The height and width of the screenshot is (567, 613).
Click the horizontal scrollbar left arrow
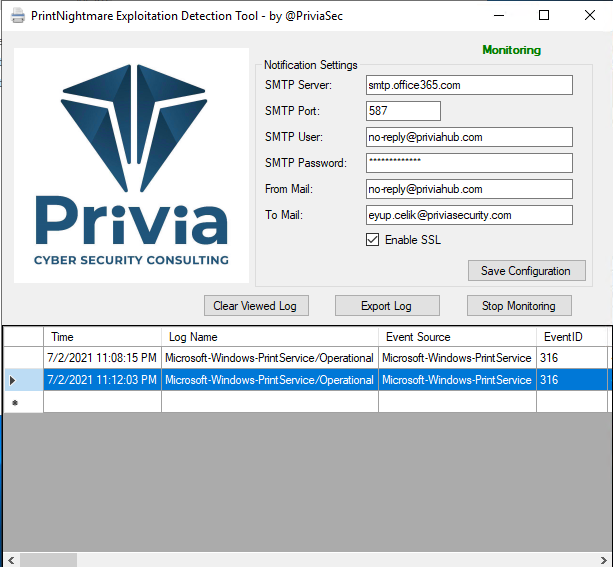point(11,560)
